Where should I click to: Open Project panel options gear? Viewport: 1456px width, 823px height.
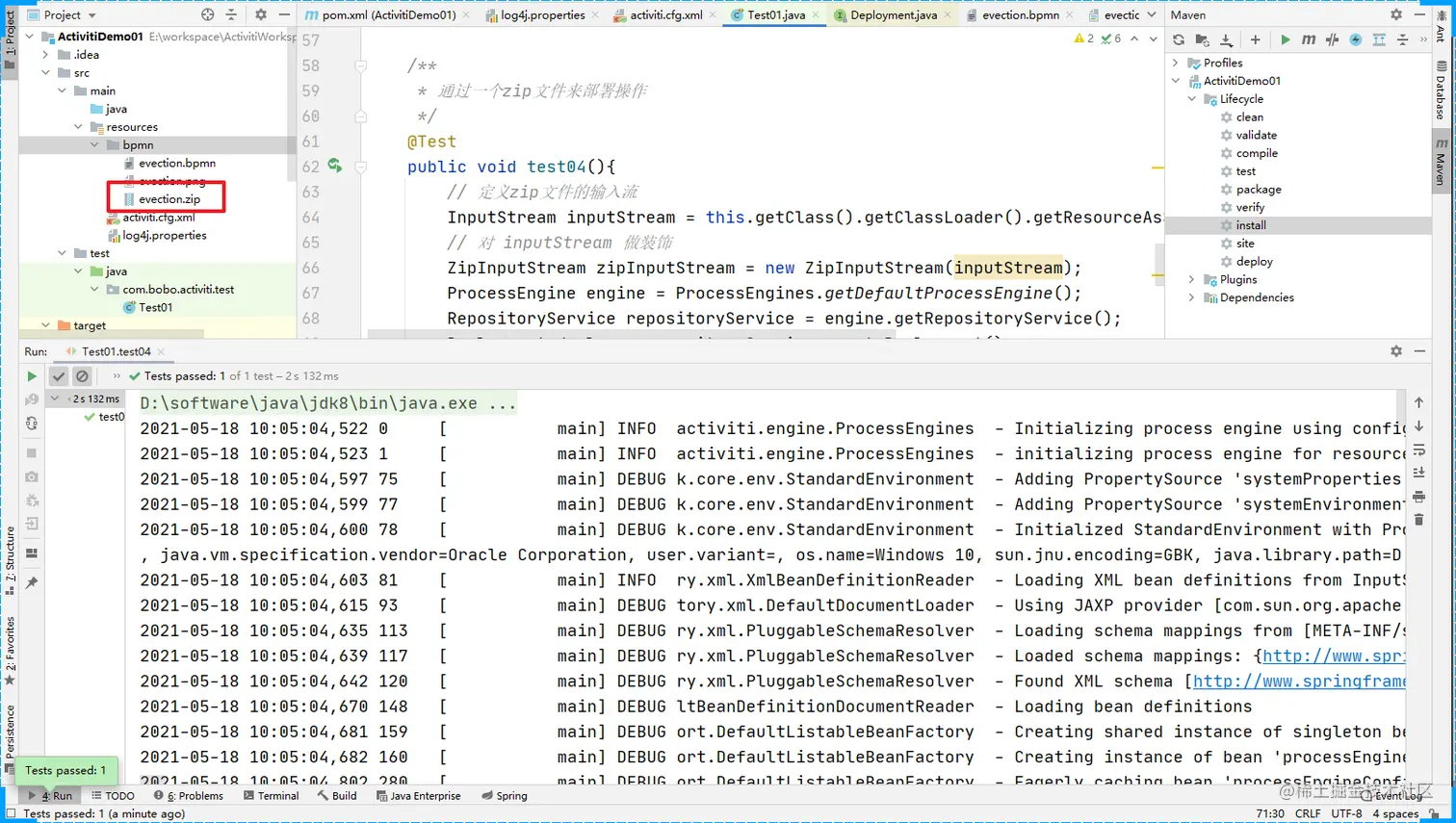(260, 14)
